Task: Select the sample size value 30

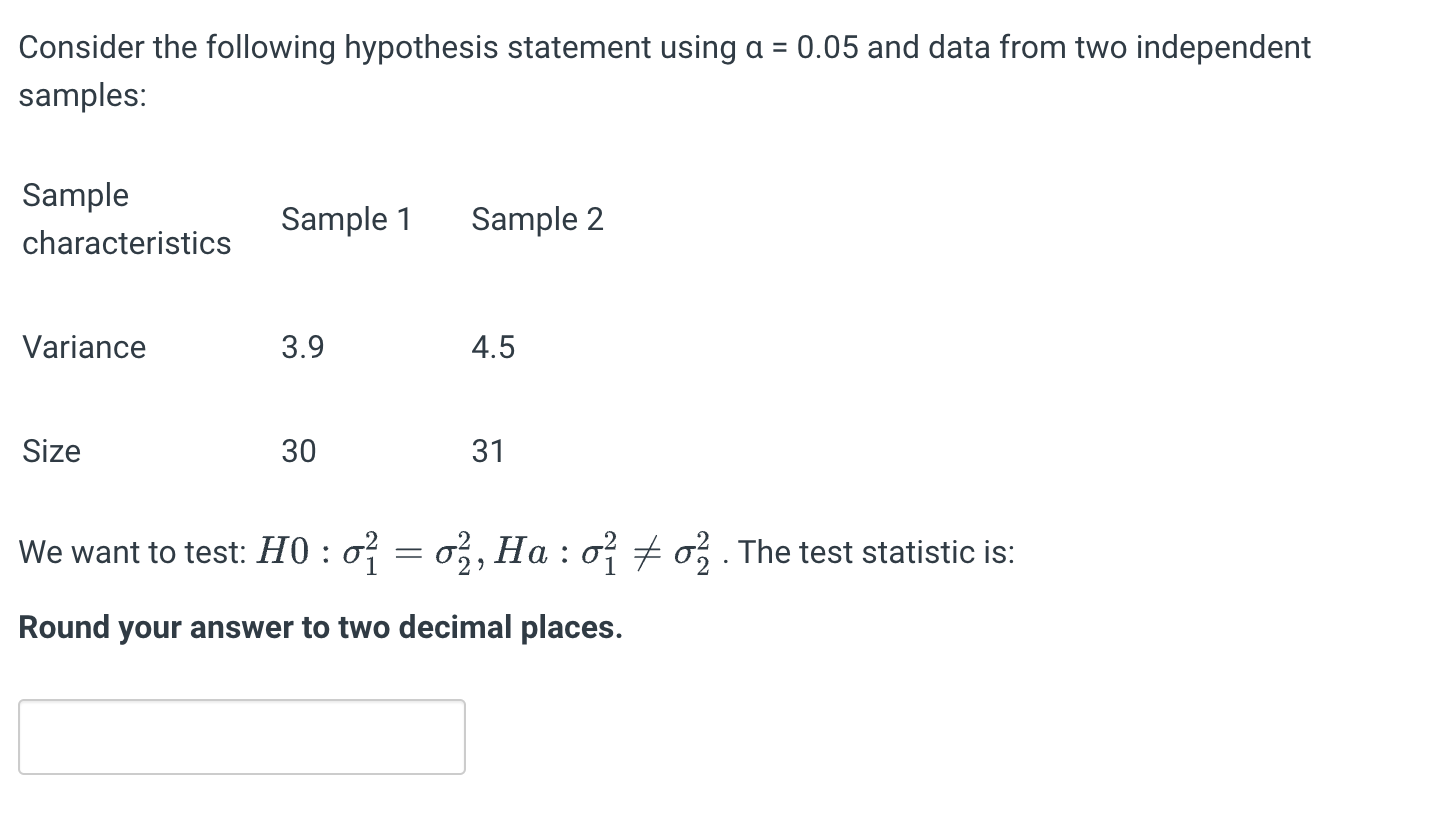Action: 298,451
